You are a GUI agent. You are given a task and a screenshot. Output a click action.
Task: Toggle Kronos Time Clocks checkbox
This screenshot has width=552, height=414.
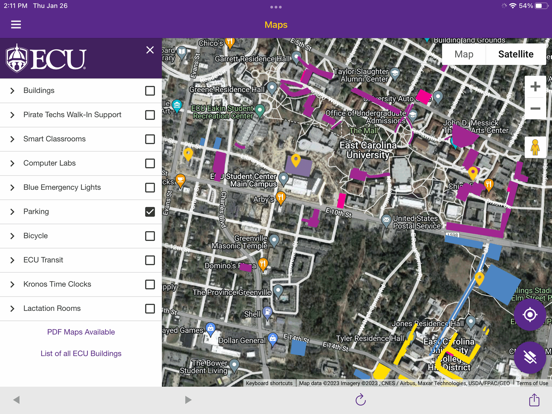pos(150,284)
